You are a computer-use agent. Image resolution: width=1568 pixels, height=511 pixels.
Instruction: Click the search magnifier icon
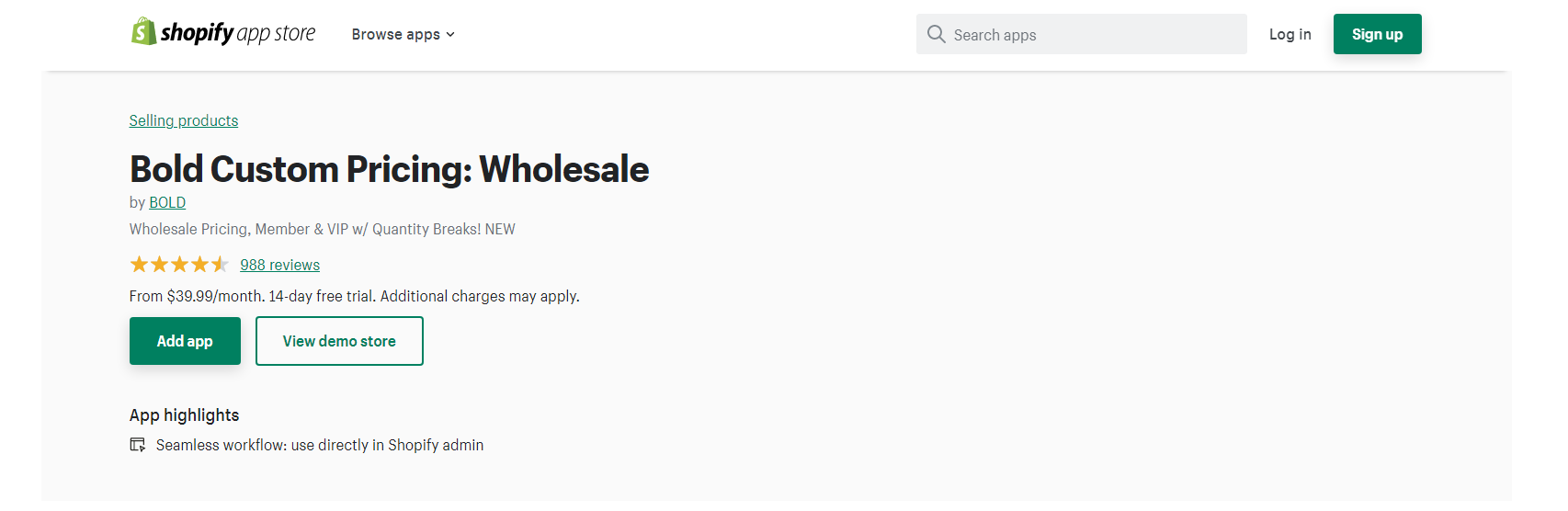[936, 34]
